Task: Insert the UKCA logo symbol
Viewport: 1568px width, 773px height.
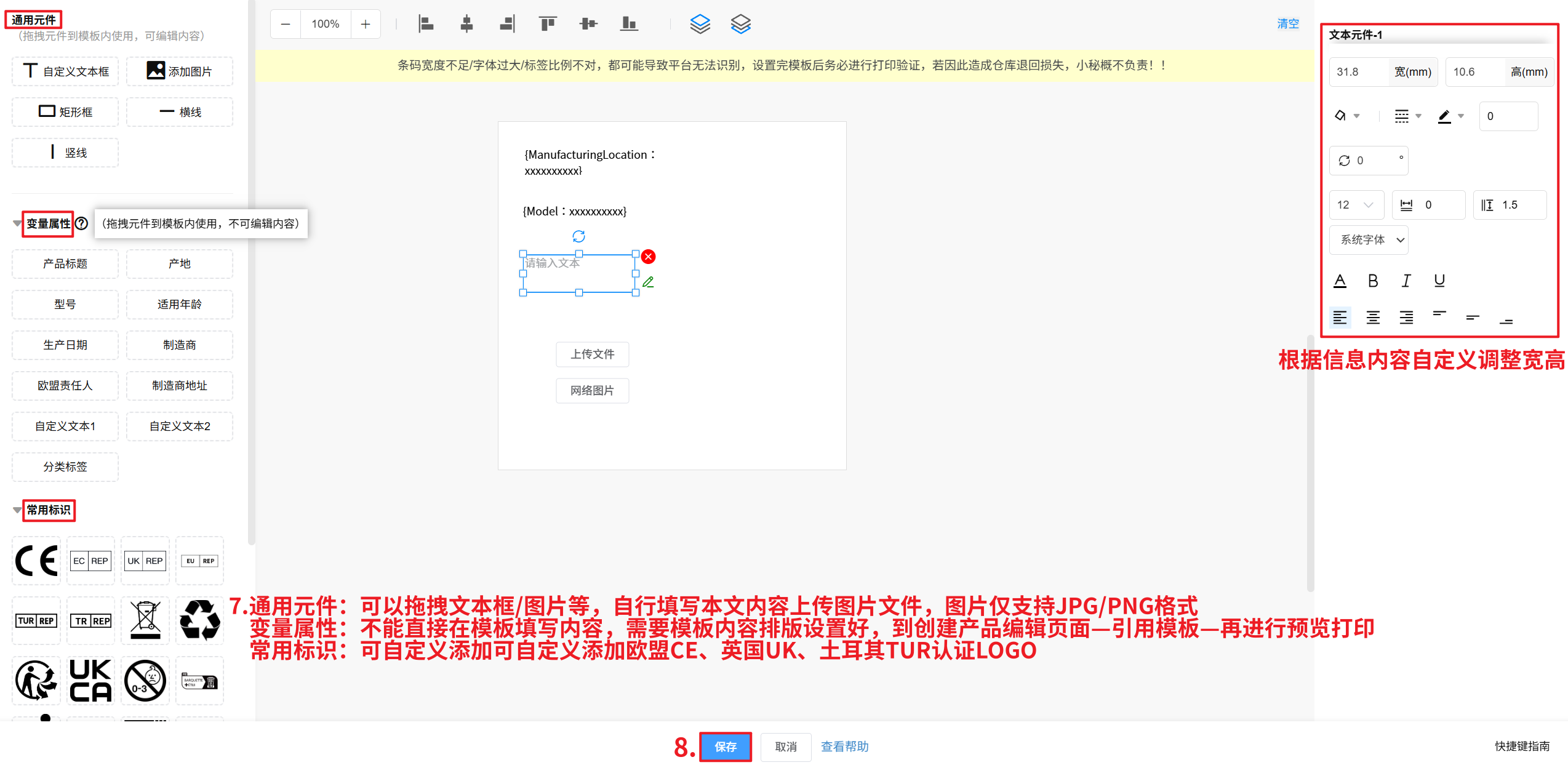Action: coord(90,681)
